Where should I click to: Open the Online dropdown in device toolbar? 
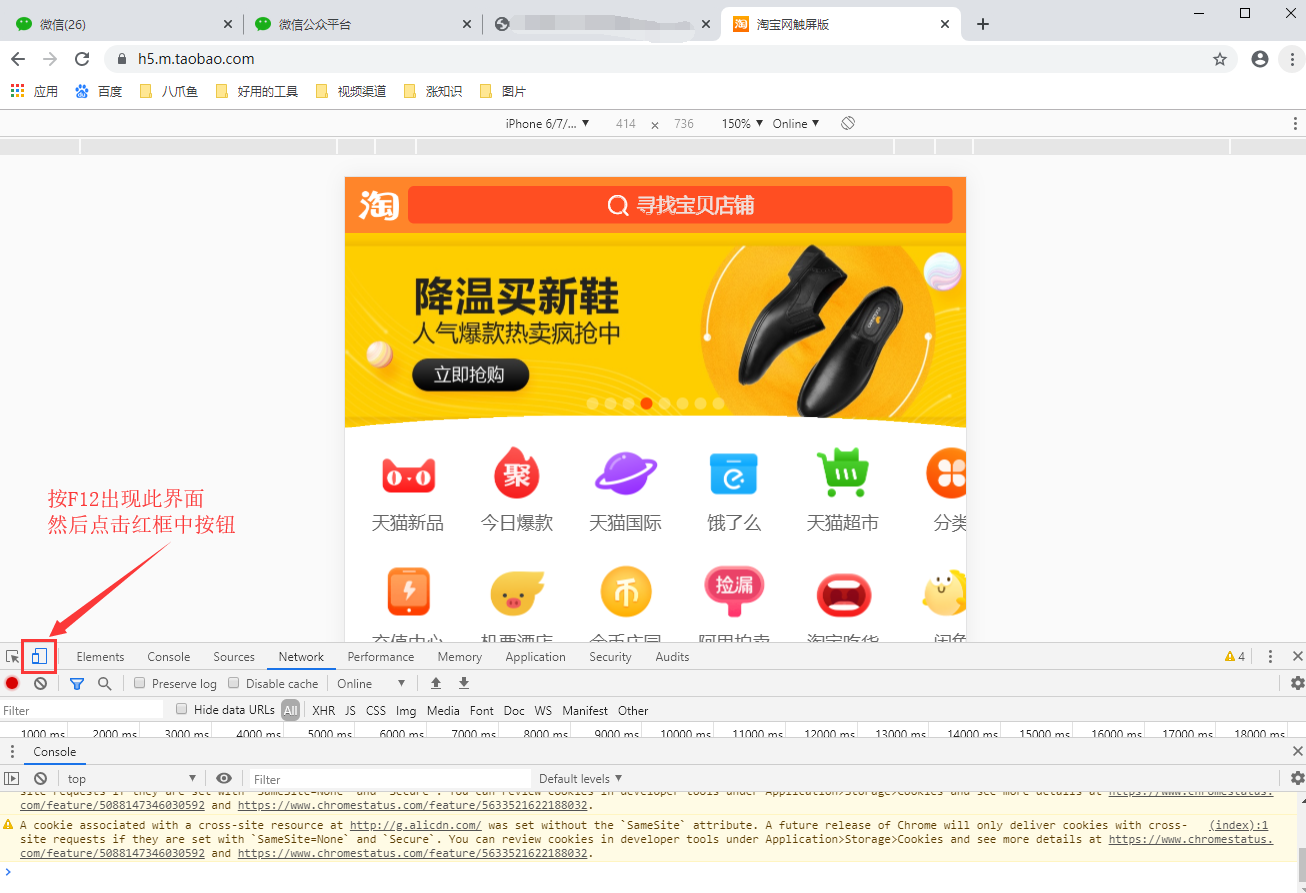[796, 123]
